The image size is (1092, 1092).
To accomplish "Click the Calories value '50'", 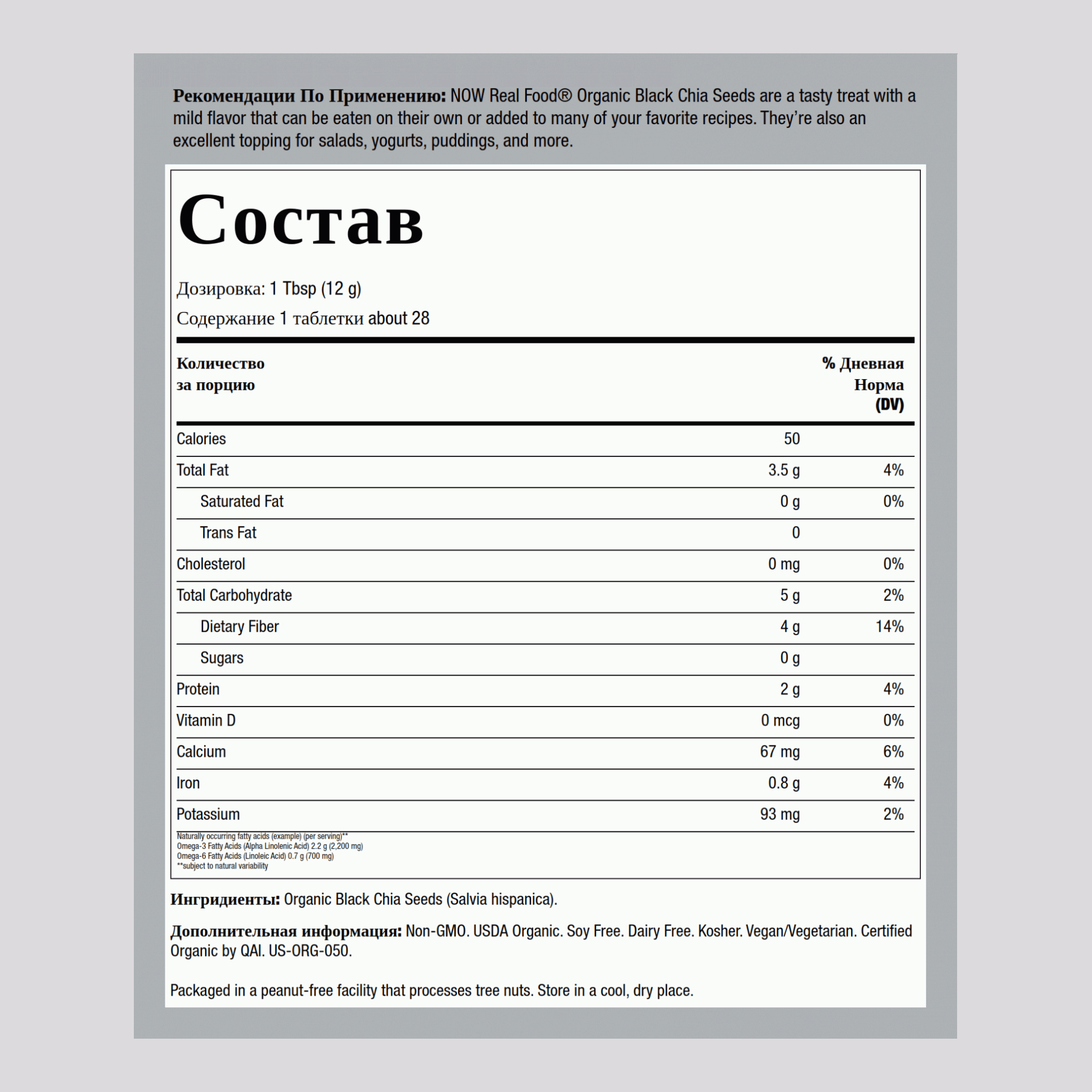I will click(792, 439).
